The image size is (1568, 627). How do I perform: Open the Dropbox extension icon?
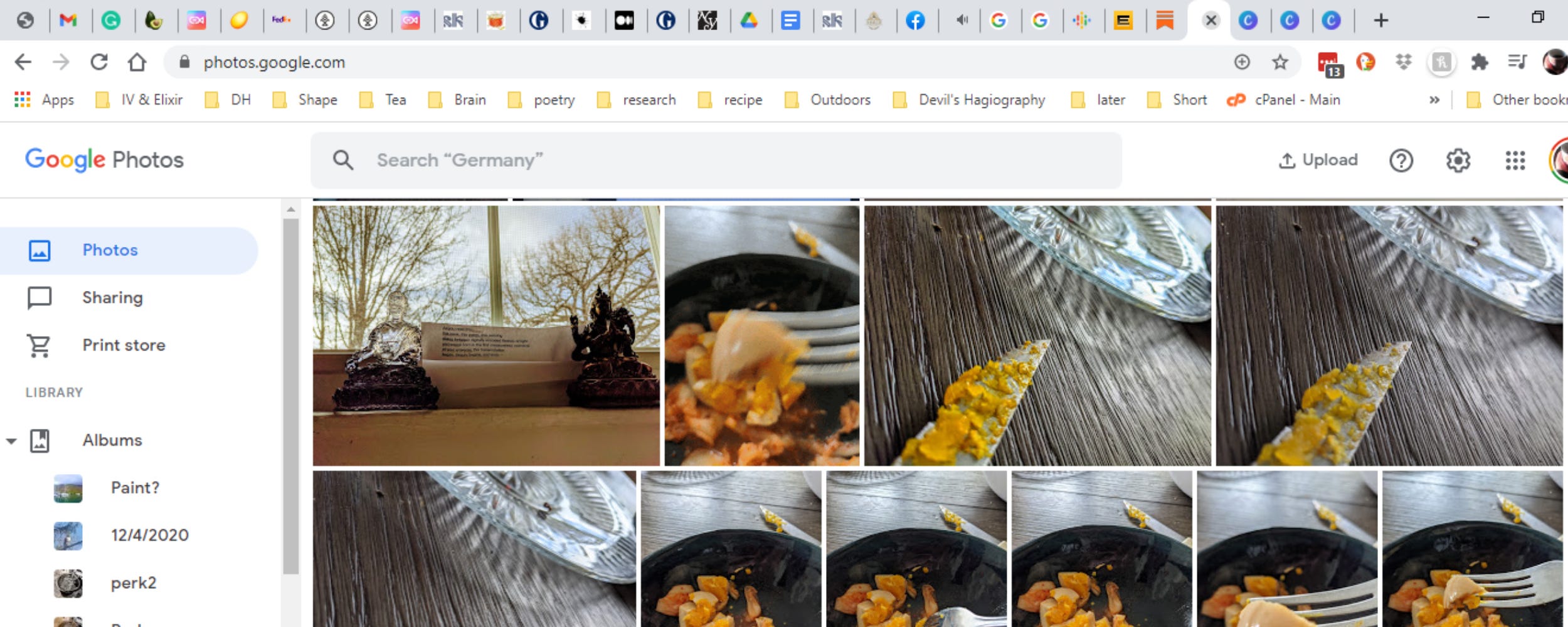pyautogui.click(x=1404, y=62)
